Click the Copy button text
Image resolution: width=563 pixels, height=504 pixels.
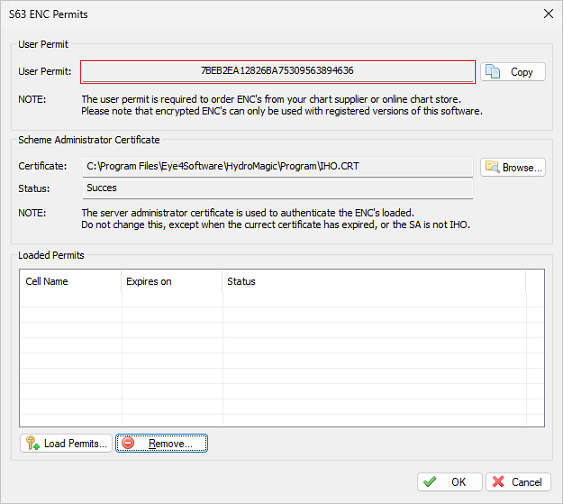522,72
